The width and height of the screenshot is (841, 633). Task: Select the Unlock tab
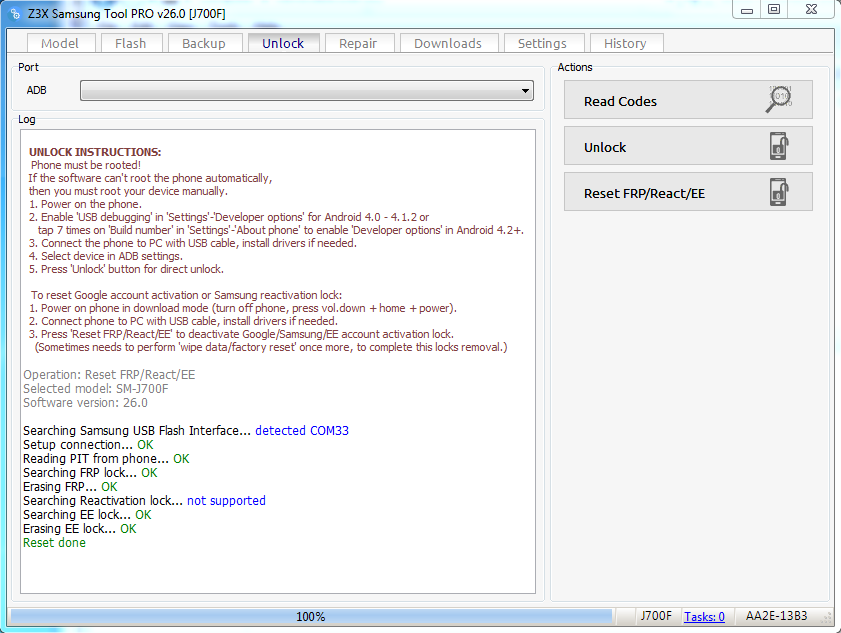coord(283,43)
